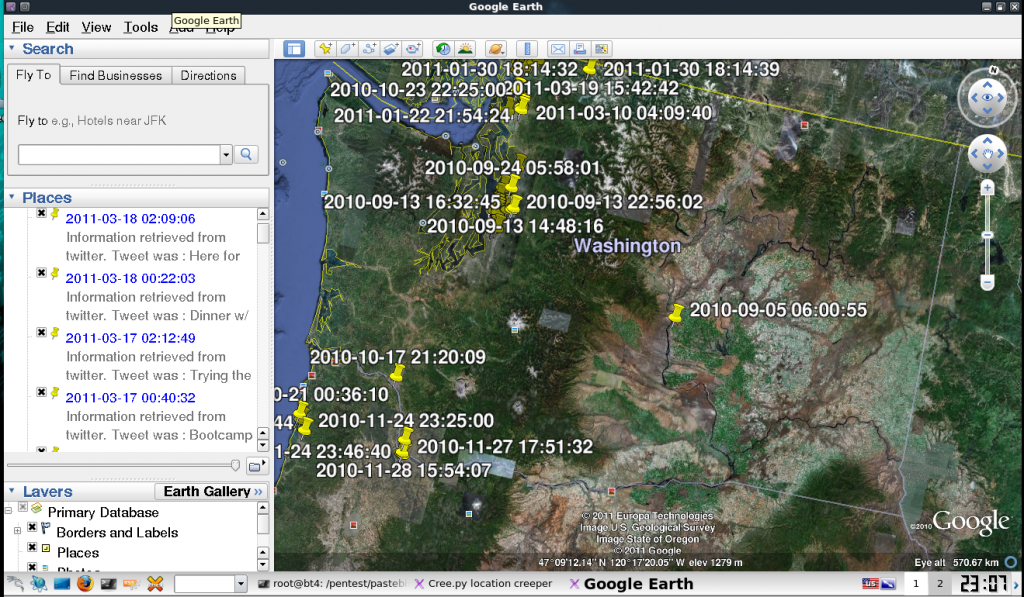The width and height of the screenshot is (1024, 597).
Task: Click the Places opacity slider handle
Action: coord(235,465)
